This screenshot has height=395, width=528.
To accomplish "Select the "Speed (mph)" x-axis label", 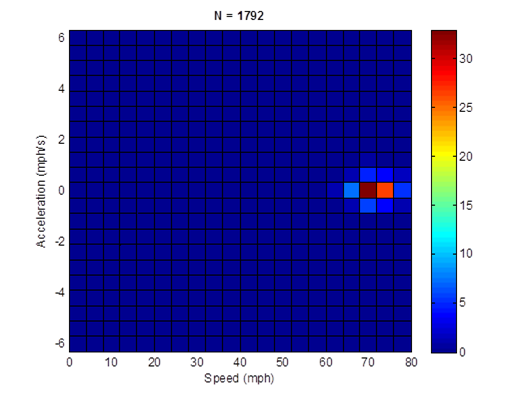I will 239,378.
